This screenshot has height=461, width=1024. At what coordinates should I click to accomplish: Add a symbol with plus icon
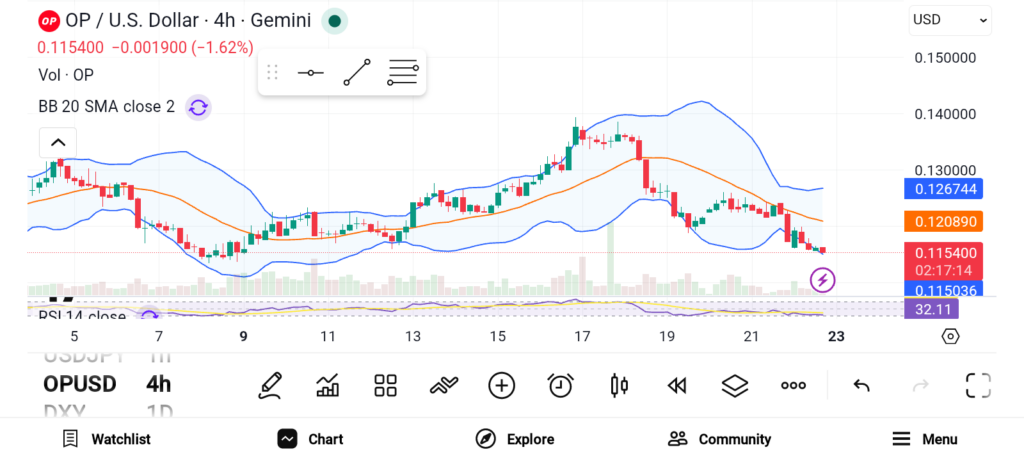coord(501,385)
